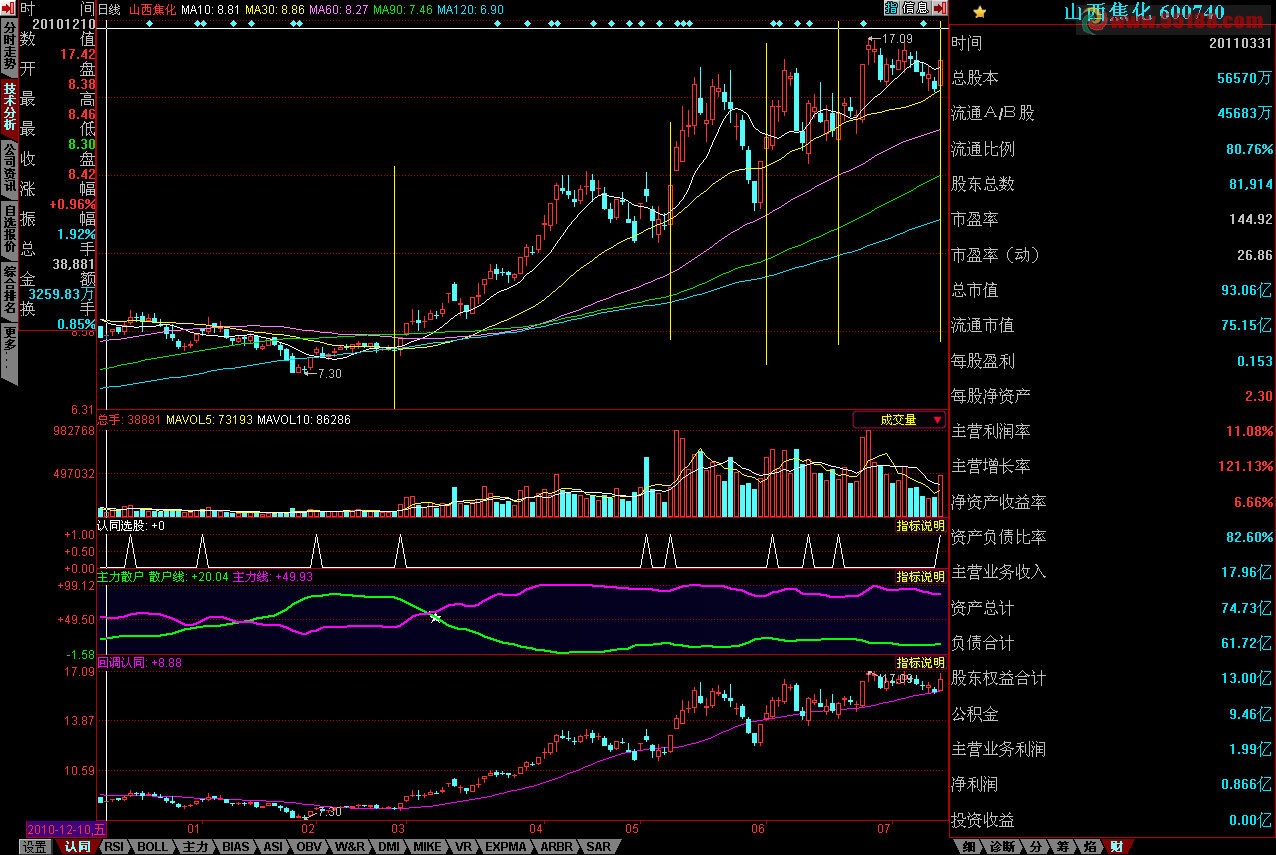Select the EXPMA indicator

pos(505,846)
